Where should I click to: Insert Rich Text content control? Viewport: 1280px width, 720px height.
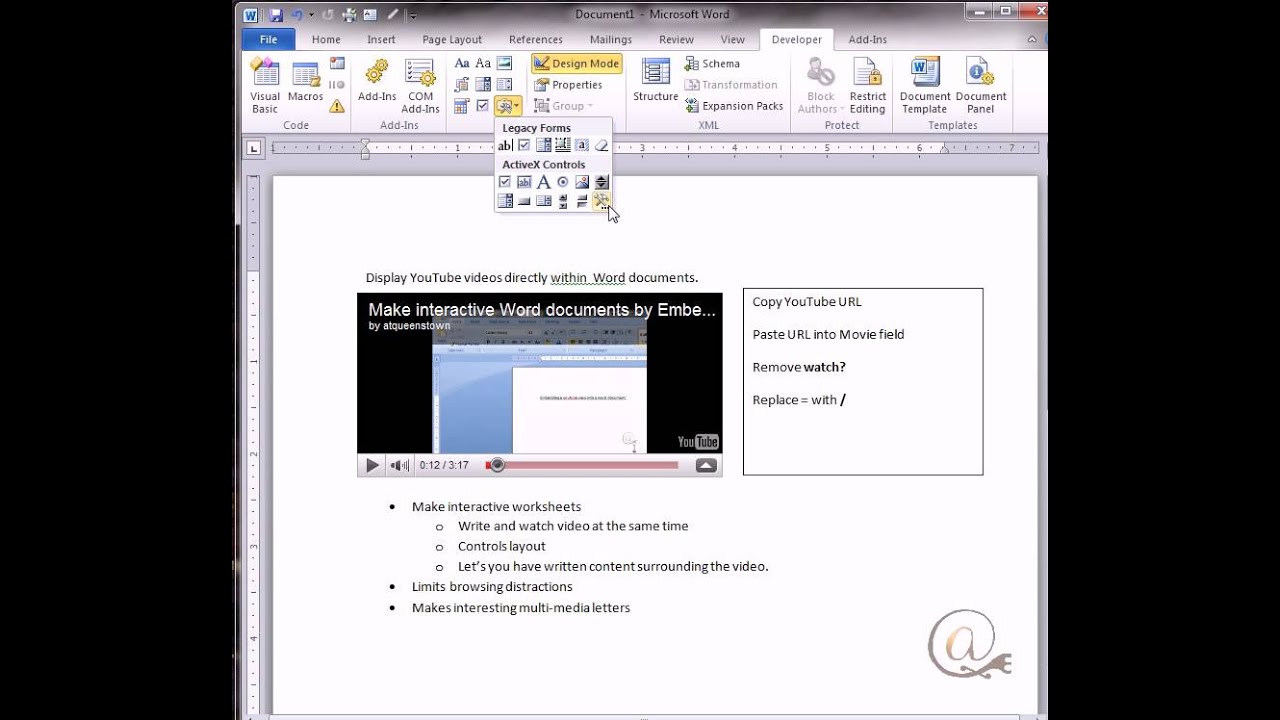[462, 63]
